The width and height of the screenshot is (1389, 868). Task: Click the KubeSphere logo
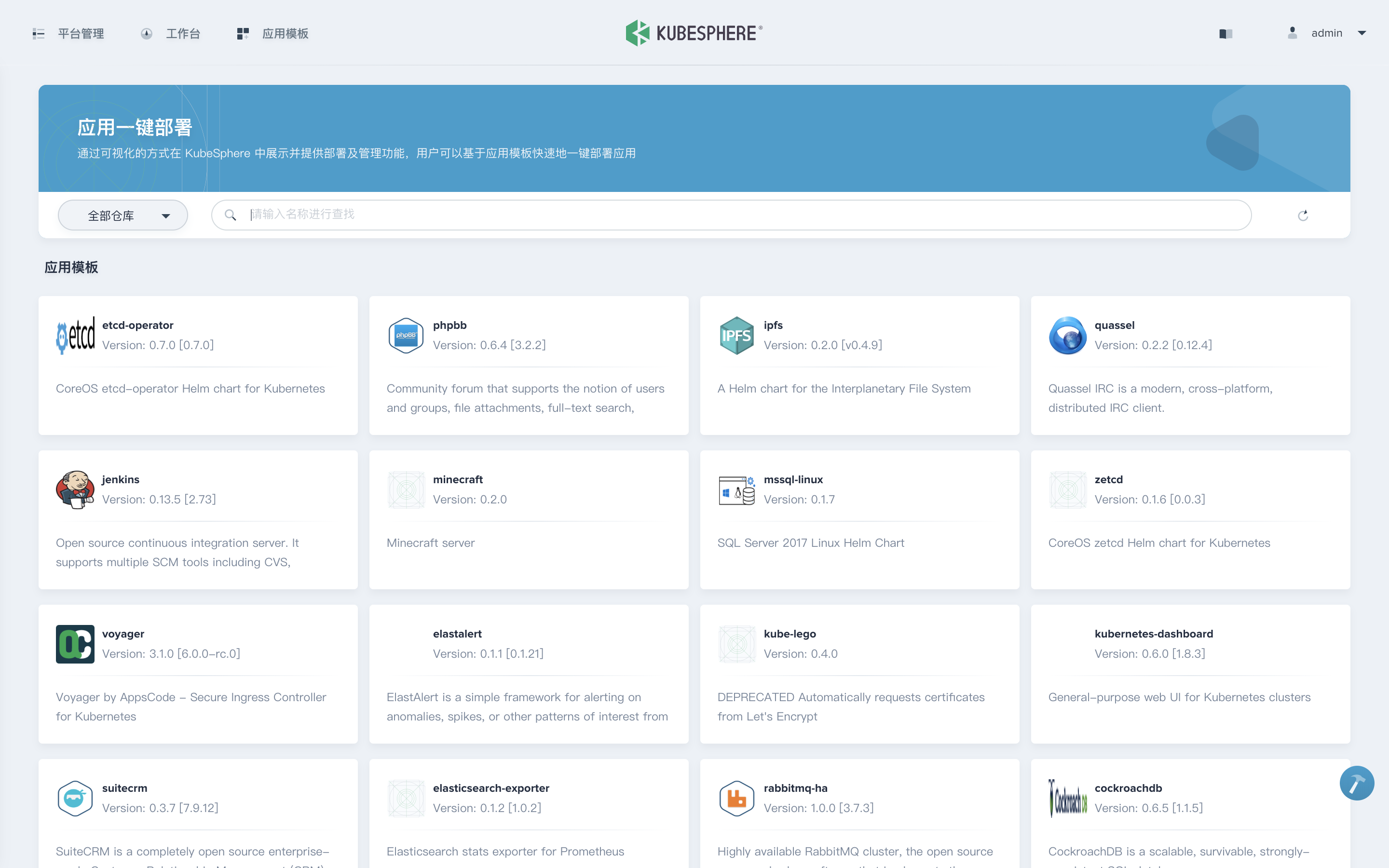click(694, 33)
